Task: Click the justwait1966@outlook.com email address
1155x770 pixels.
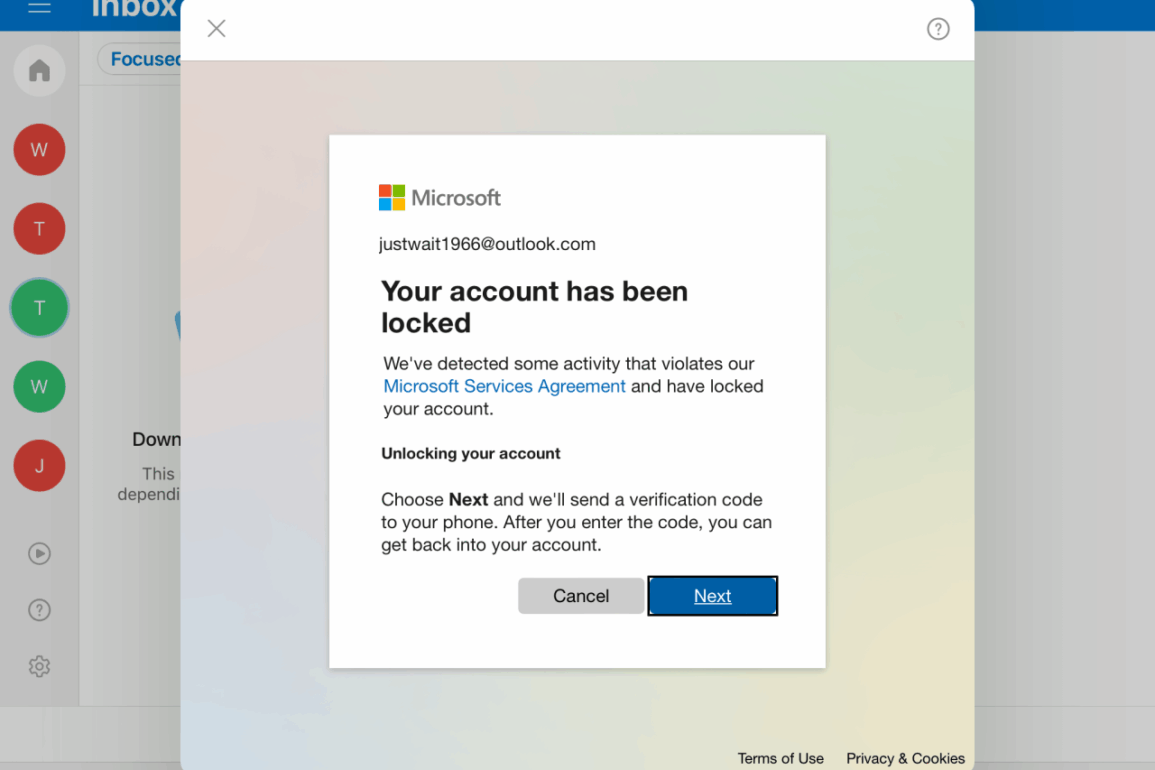Action: tap(487, 245)
